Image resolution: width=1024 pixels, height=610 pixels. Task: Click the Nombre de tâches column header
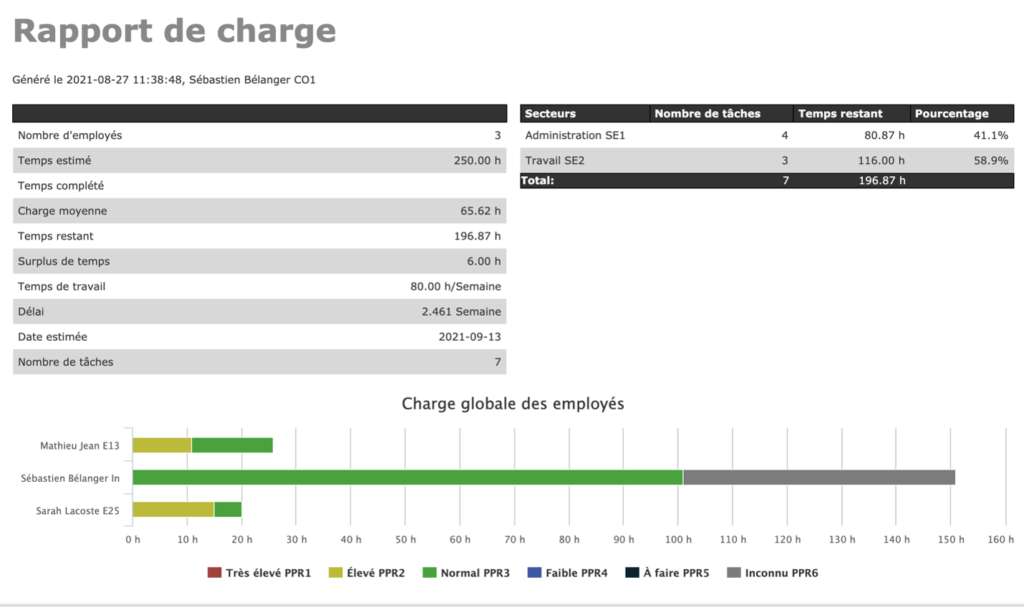tap(720, 114)
